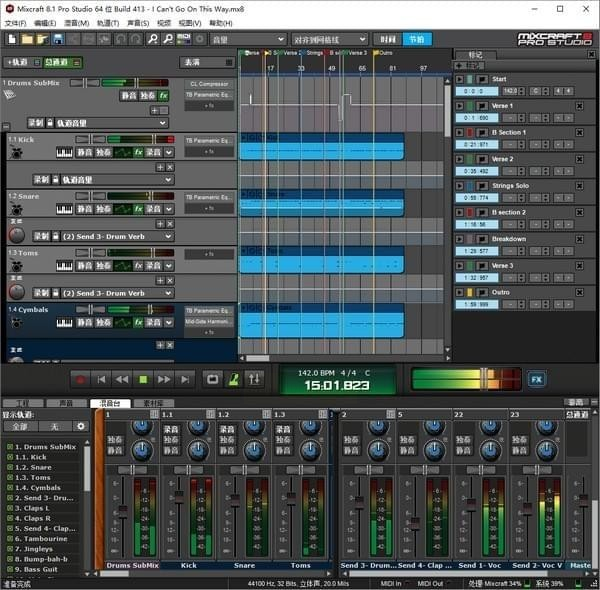Mute the Drums SubMix track
Image resolution: width=600 pixels, height=590 pixels.
tap(128, 96)
